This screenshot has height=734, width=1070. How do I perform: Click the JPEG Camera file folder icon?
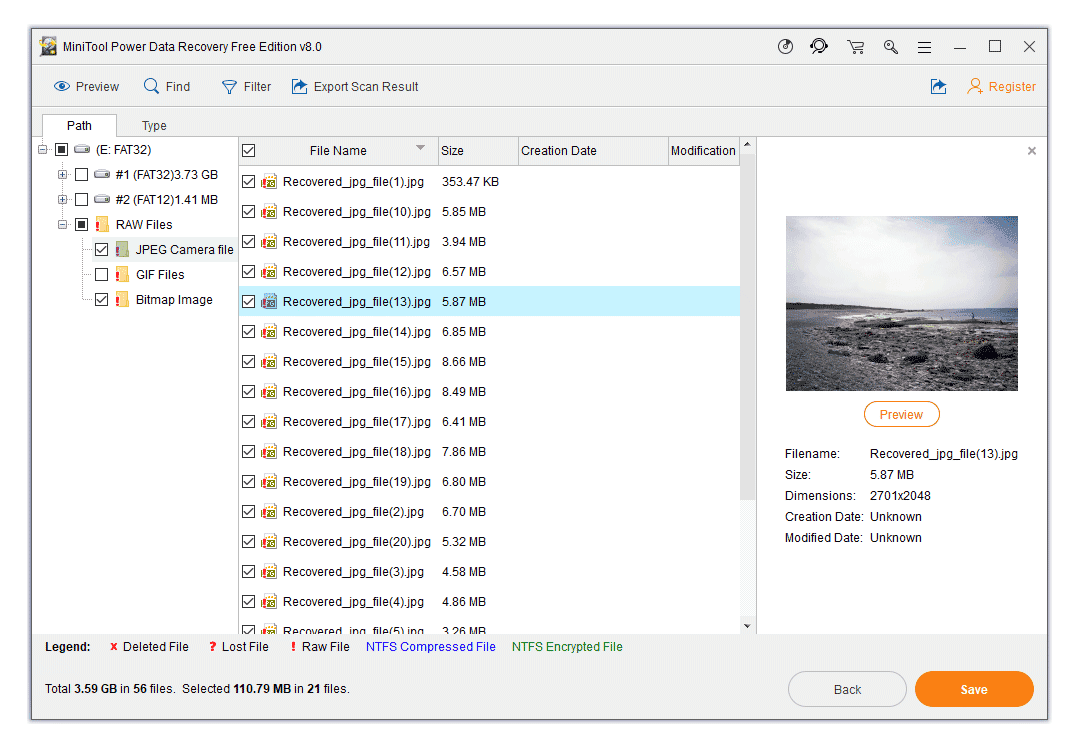tap(122, 250)
